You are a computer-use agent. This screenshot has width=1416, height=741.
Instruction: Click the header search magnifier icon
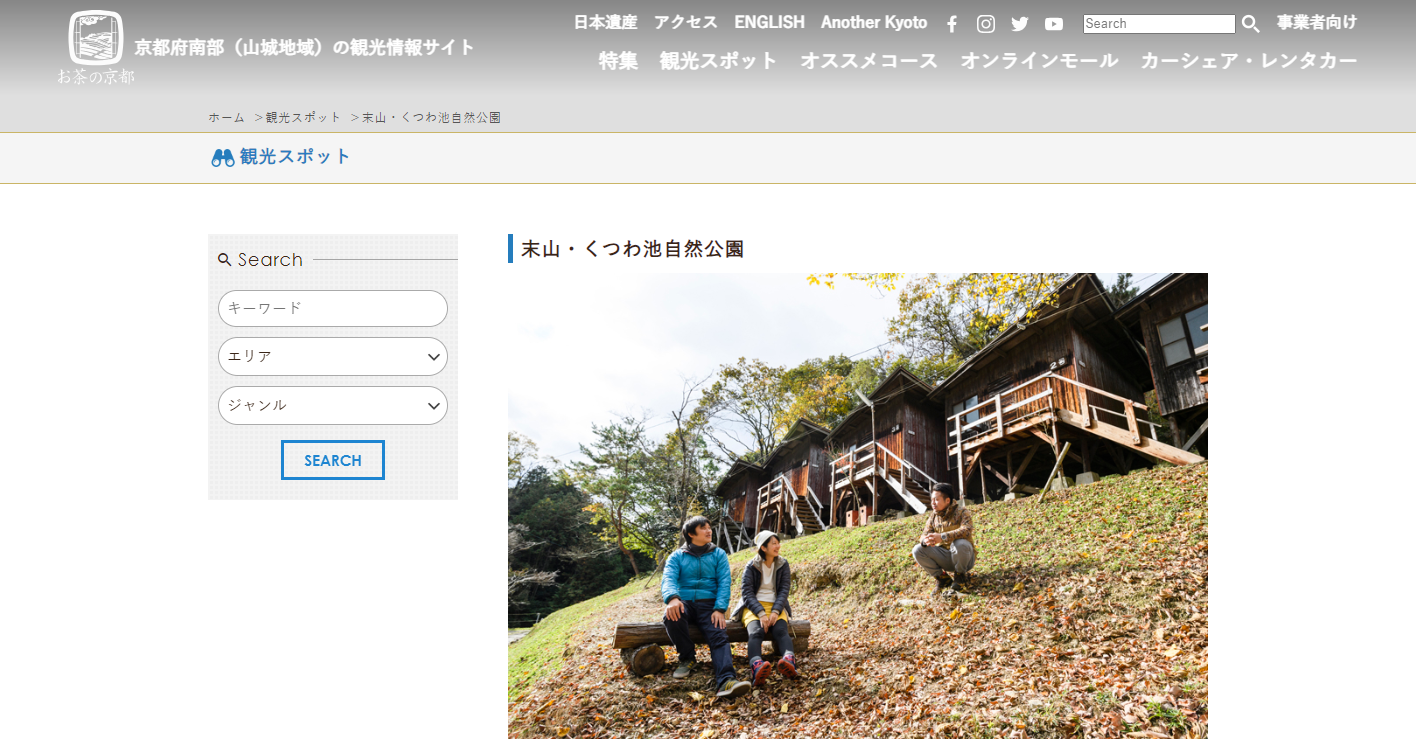tap(1250, 24)
